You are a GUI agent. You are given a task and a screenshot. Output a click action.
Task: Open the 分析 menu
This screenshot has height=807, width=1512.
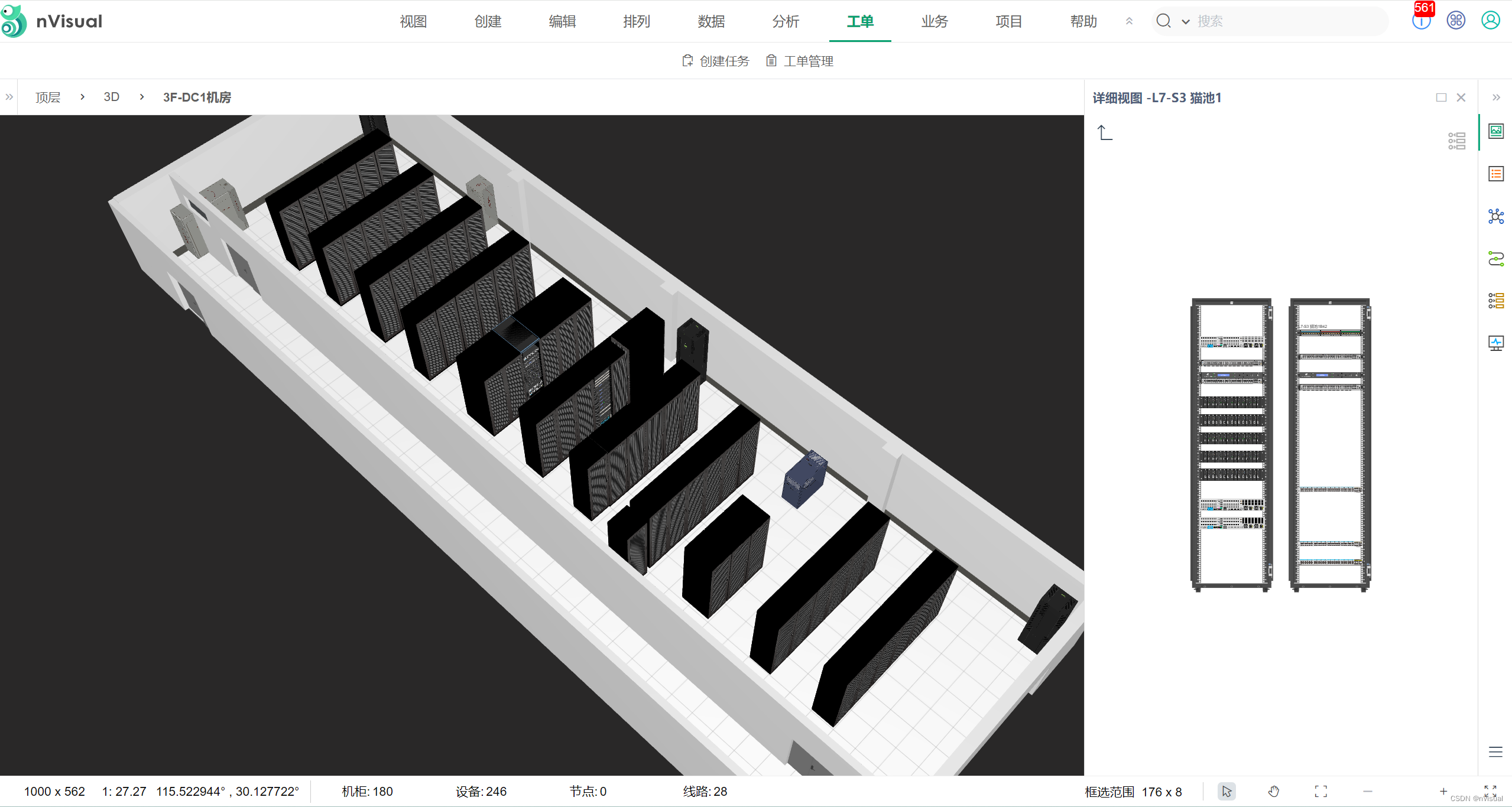[x=786, y=22]
